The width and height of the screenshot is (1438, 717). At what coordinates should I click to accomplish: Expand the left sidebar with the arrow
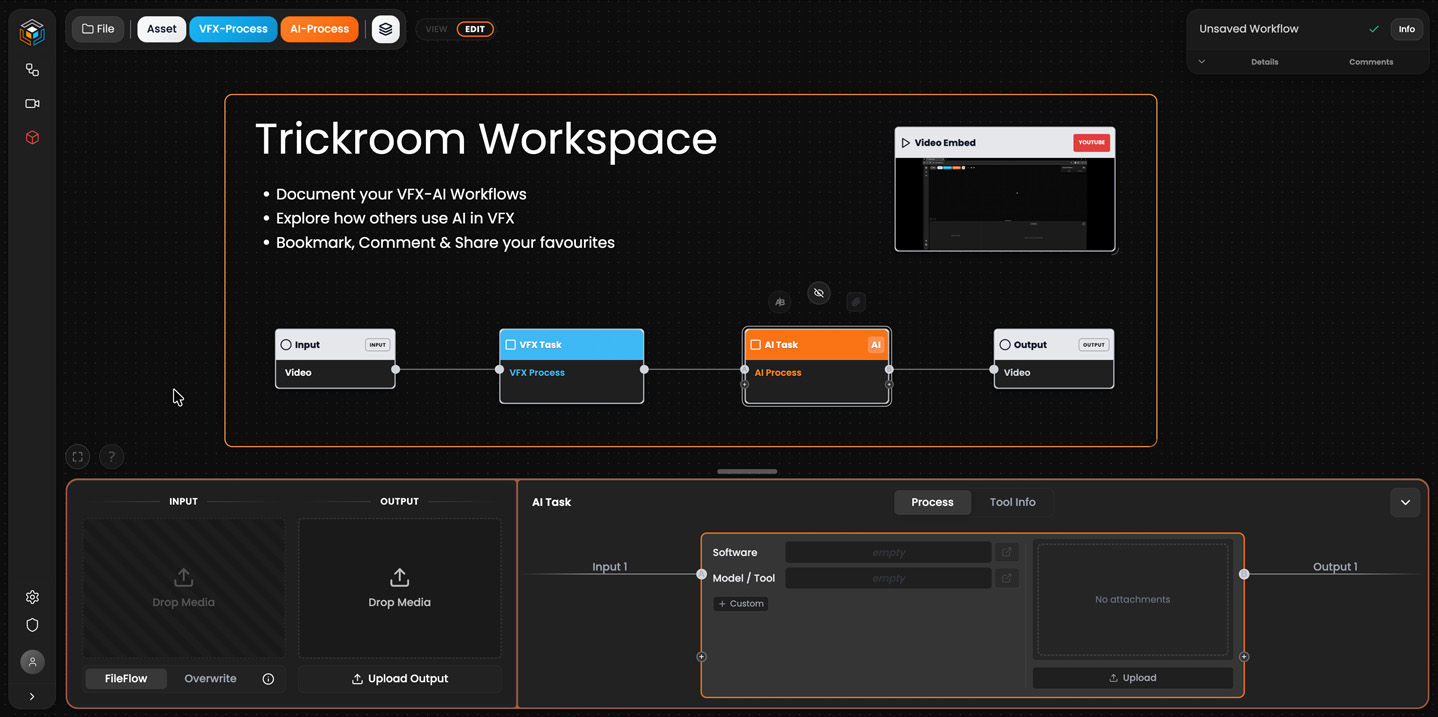32,697
